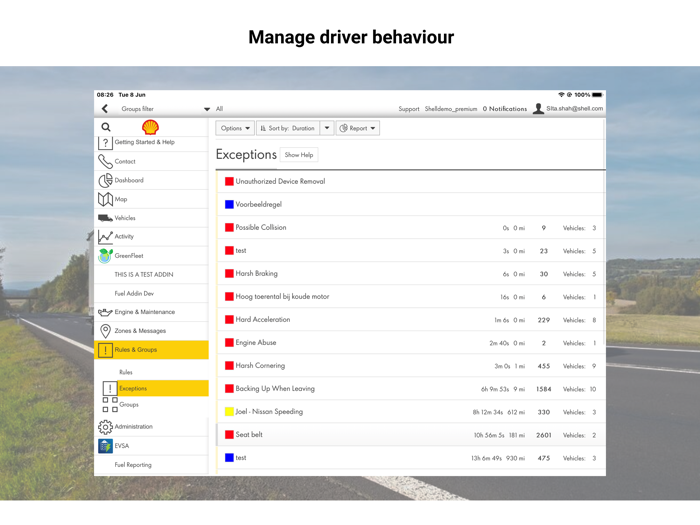The height and width of the screenshot is (525, 700).
Task: Select the Rules submenu item
Action: 125,372
